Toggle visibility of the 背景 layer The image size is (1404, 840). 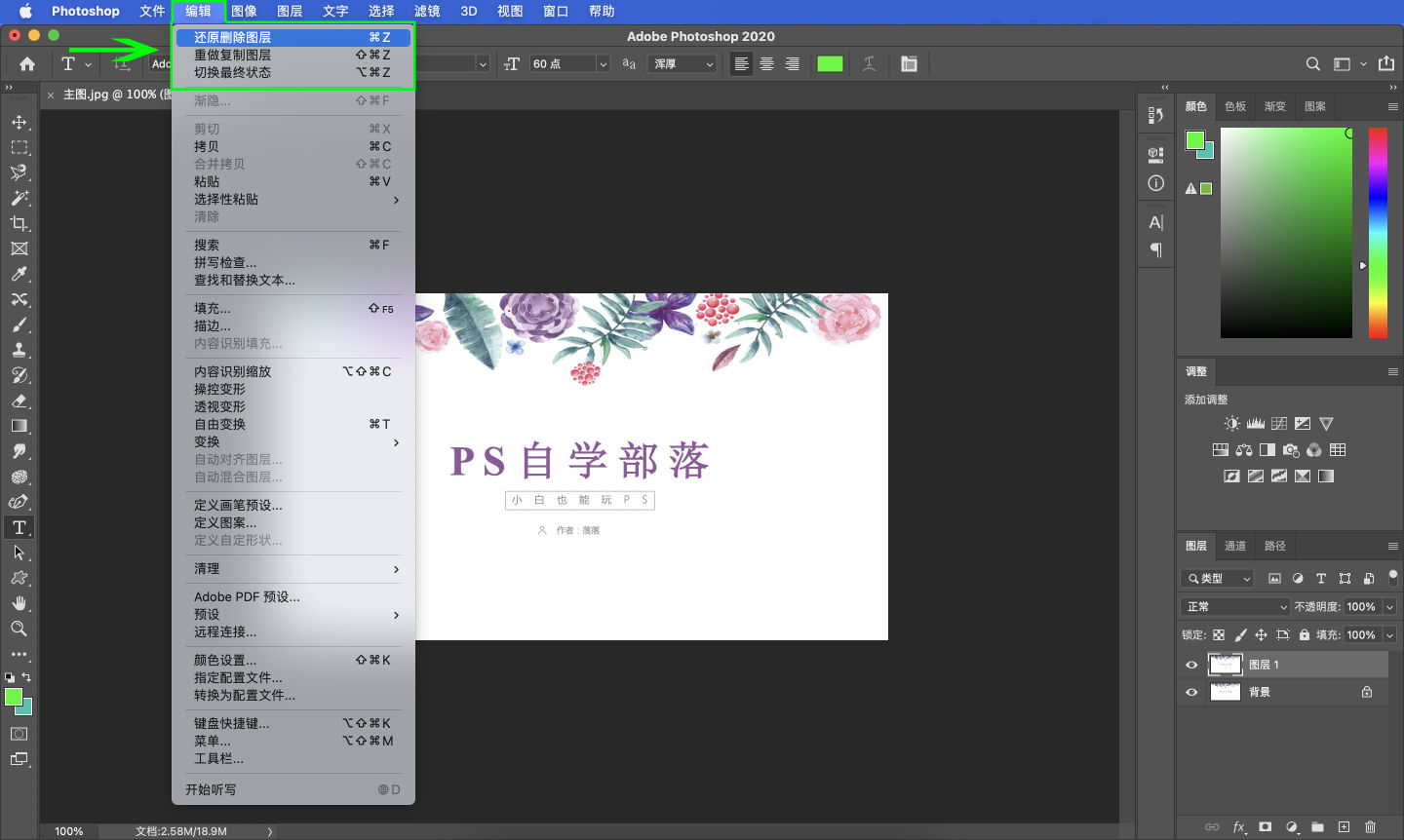pyautogui.click(x=1191, y=692)
